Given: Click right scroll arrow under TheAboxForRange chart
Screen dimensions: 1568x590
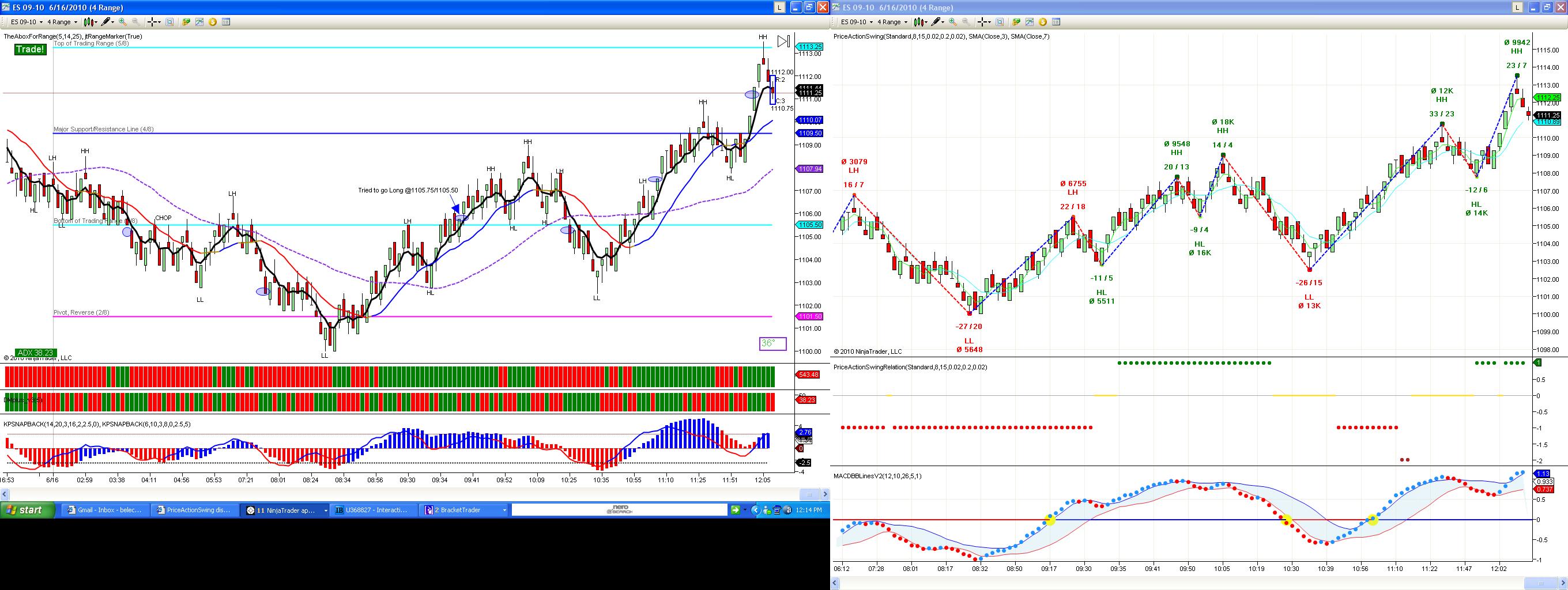Looking at the screenshot, I should (826, 494).
